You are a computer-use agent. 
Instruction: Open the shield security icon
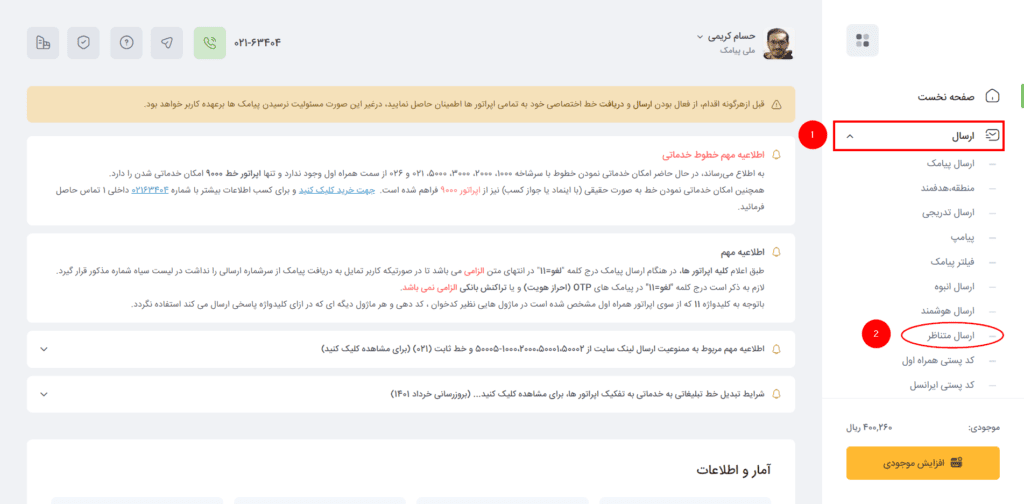(x=84, y=43)
